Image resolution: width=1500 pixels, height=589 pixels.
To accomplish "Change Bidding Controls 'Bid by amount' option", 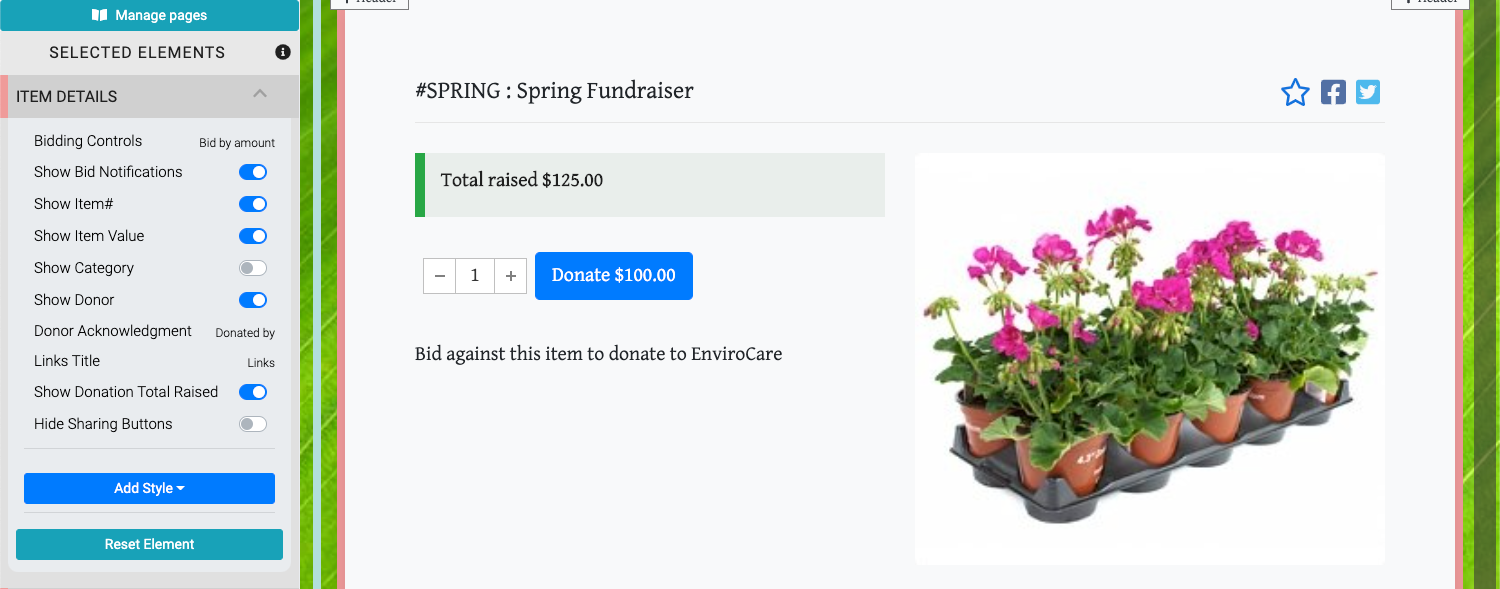I will (x=237, y=143).
